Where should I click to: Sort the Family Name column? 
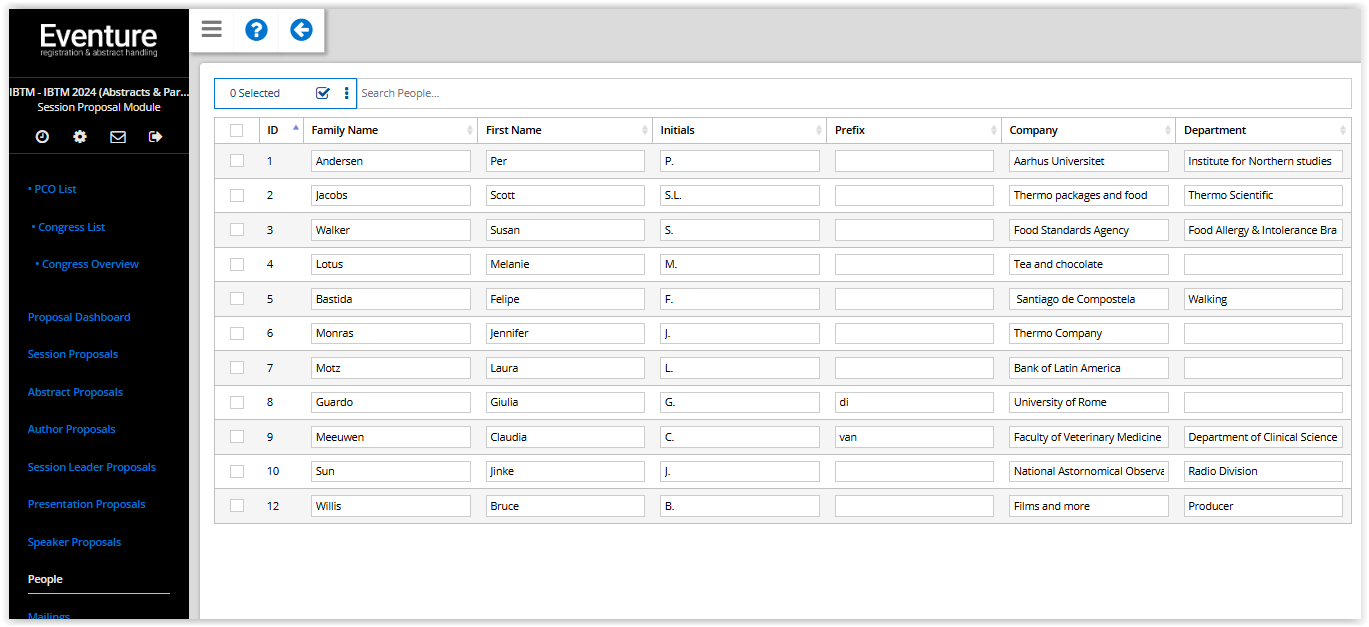(x=470, y=130)
